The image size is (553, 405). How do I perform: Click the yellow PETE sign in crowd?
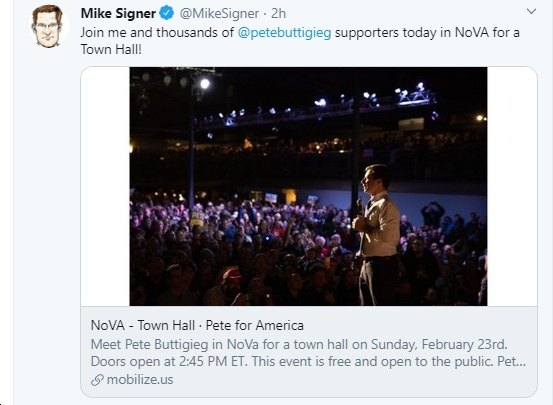point(197,217)
